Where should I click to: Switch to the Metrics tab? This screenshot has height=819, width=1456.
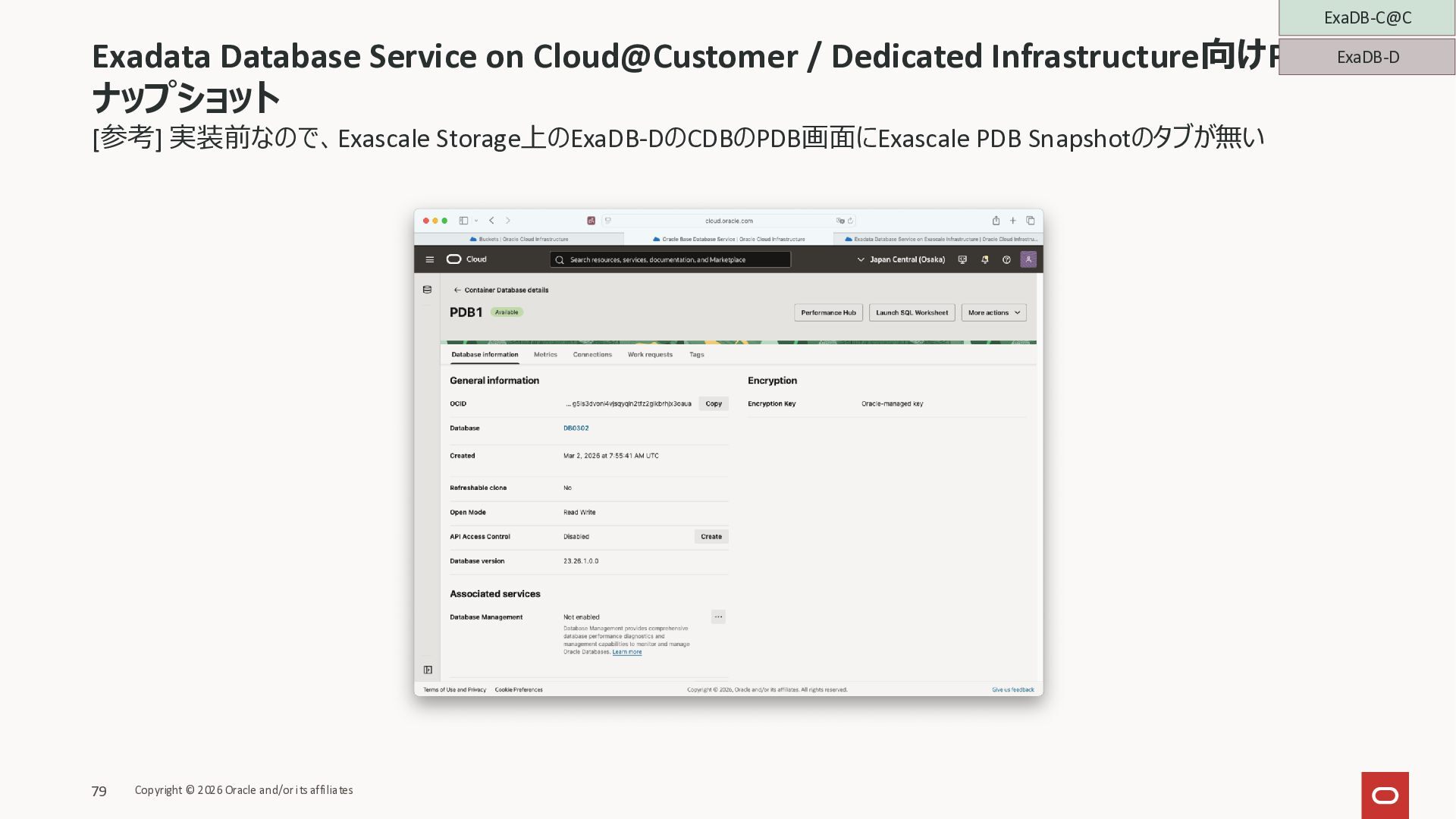coord(545,354)
